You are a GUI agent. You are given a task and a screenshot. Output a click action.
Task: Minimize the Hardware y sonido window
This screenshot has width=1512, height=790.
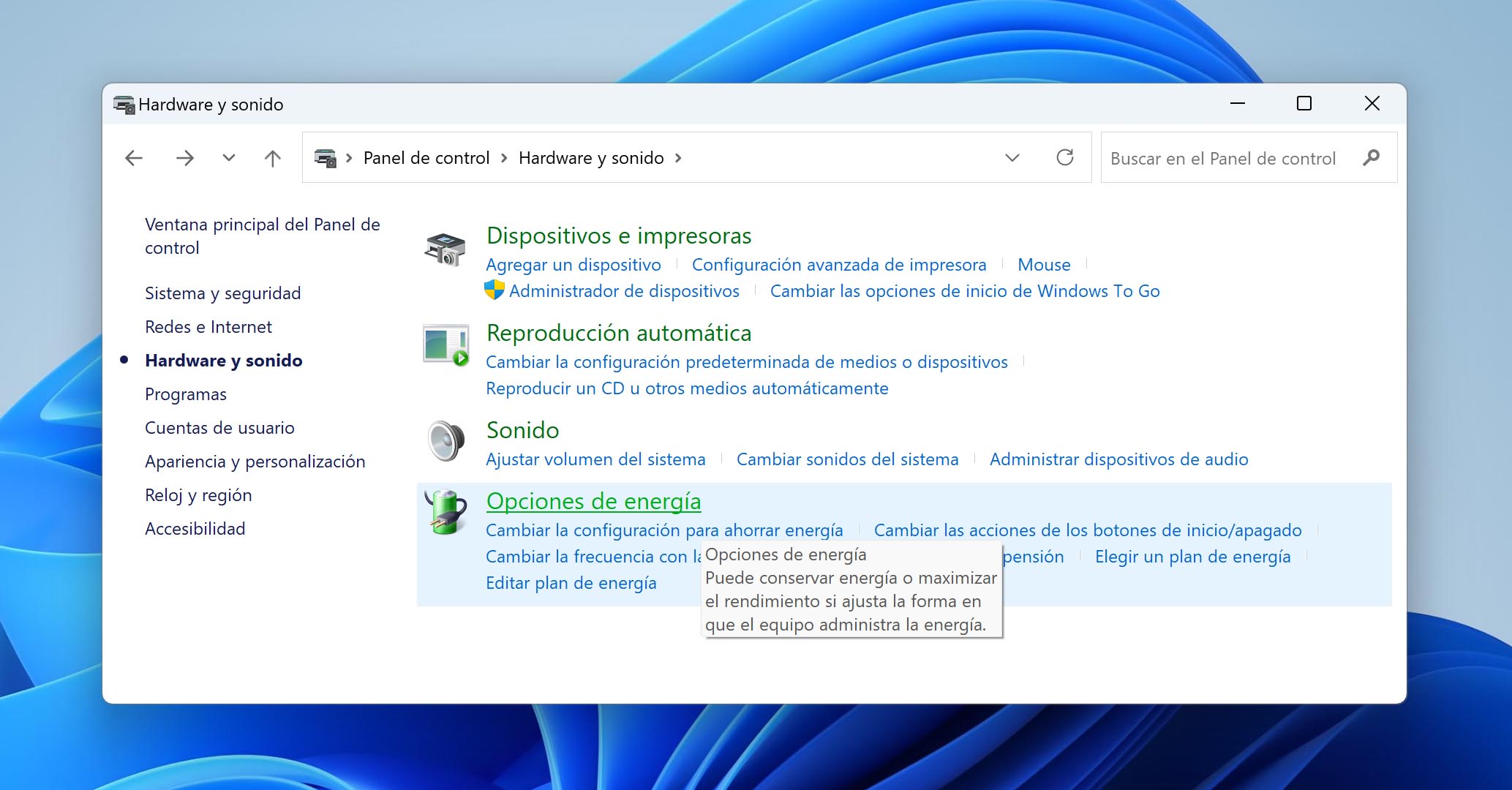[1238, 104]
